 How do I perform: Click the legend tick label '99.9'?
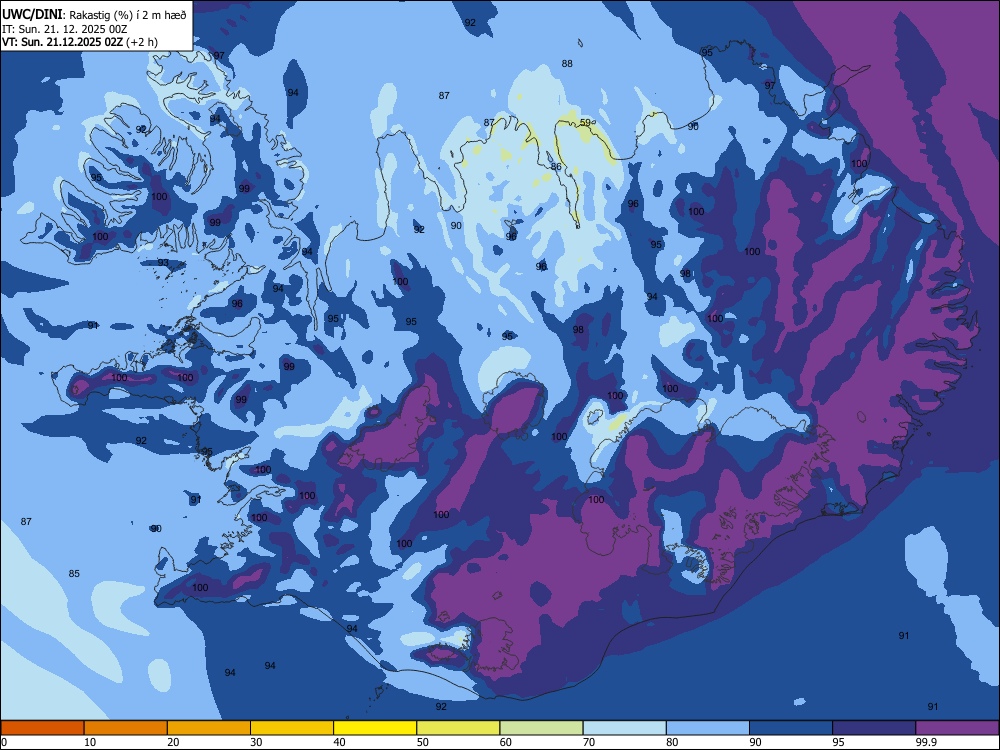tap(926, 742)
